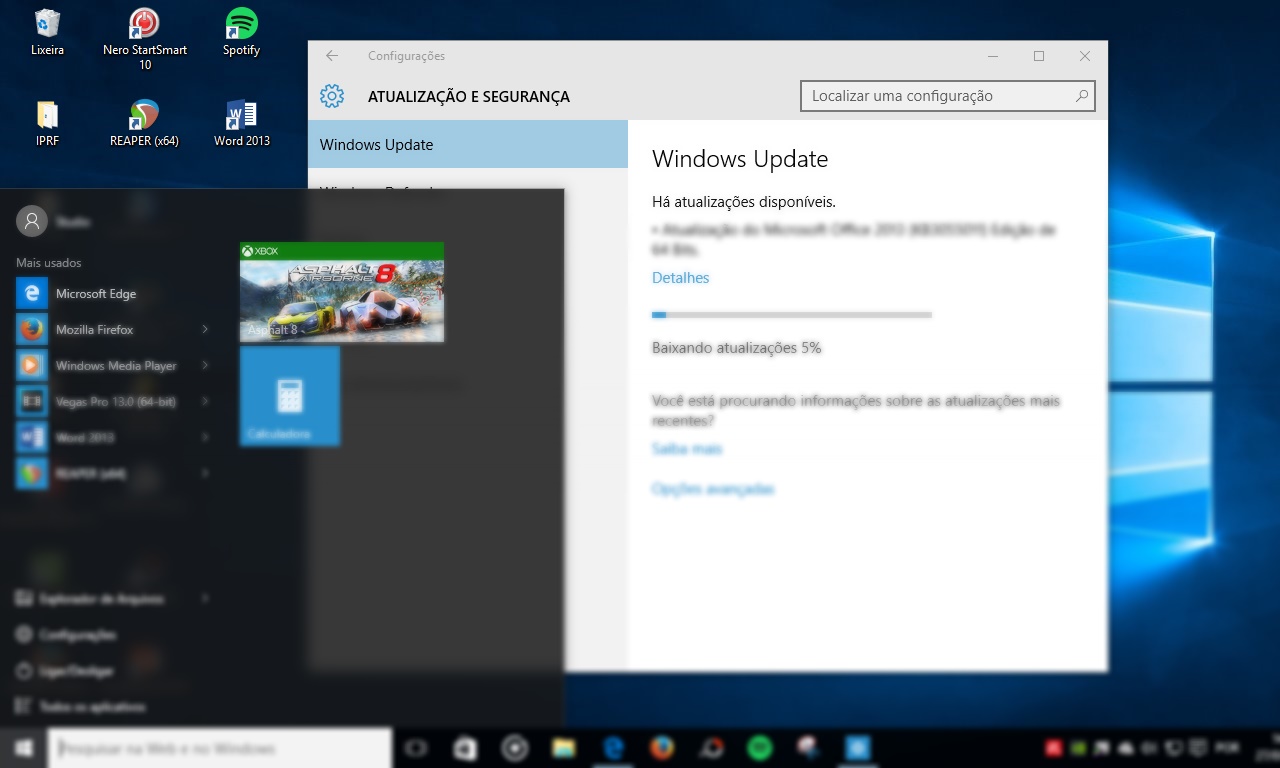Open the Lixeira recycle bin desktop icon

[x=47, y=32]
